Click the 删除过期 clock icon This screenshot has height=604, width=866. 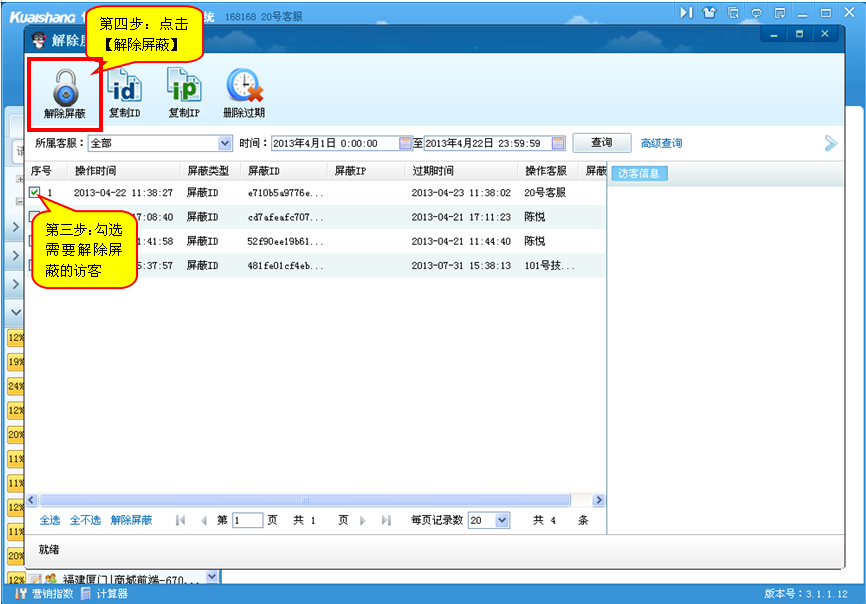[x=244, y=88]
